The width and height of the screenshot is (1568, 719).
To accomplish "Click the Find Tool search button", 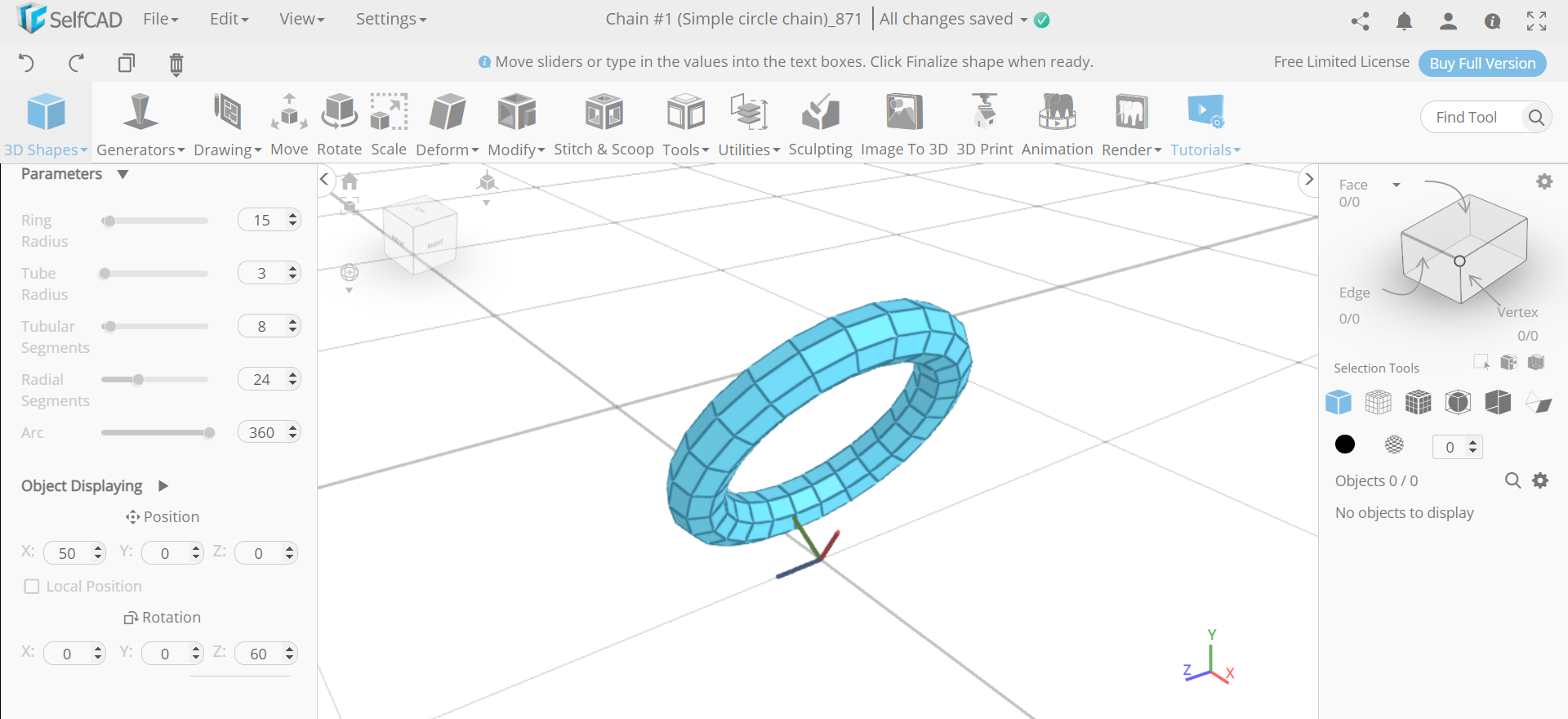I will pyautogui.click(x=1536, y=118).
